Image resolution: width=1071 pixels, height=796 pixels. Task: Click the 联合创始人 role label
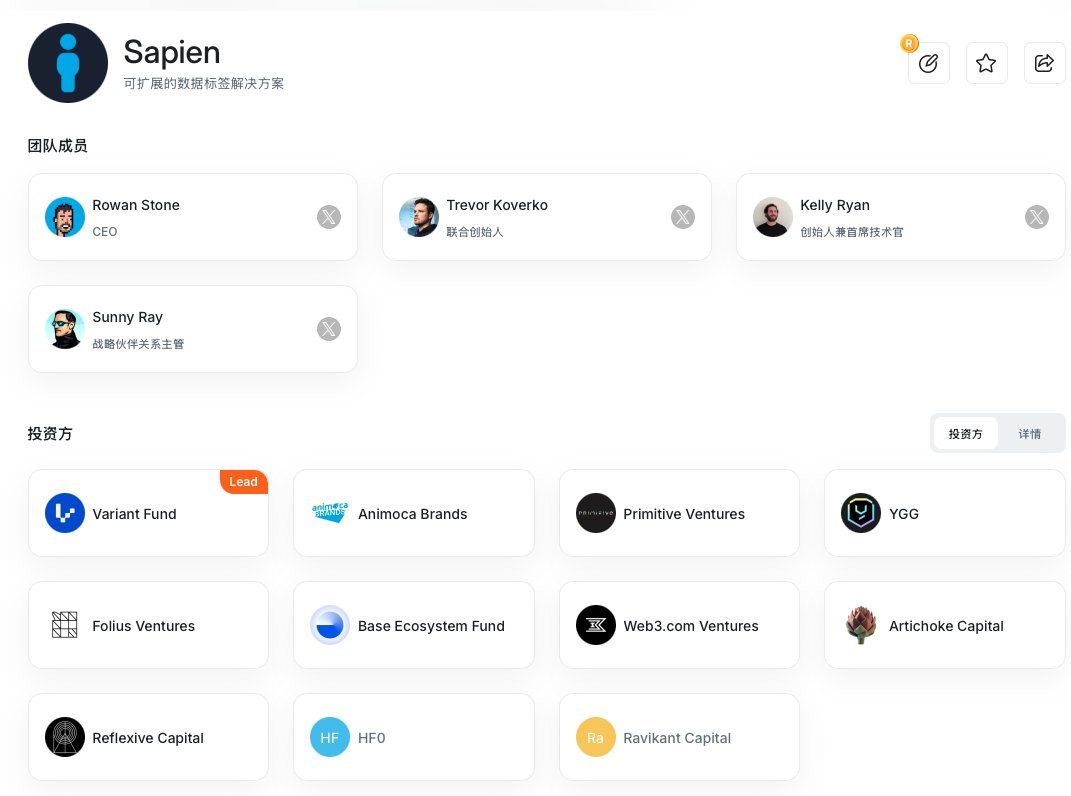click(475, 232)
